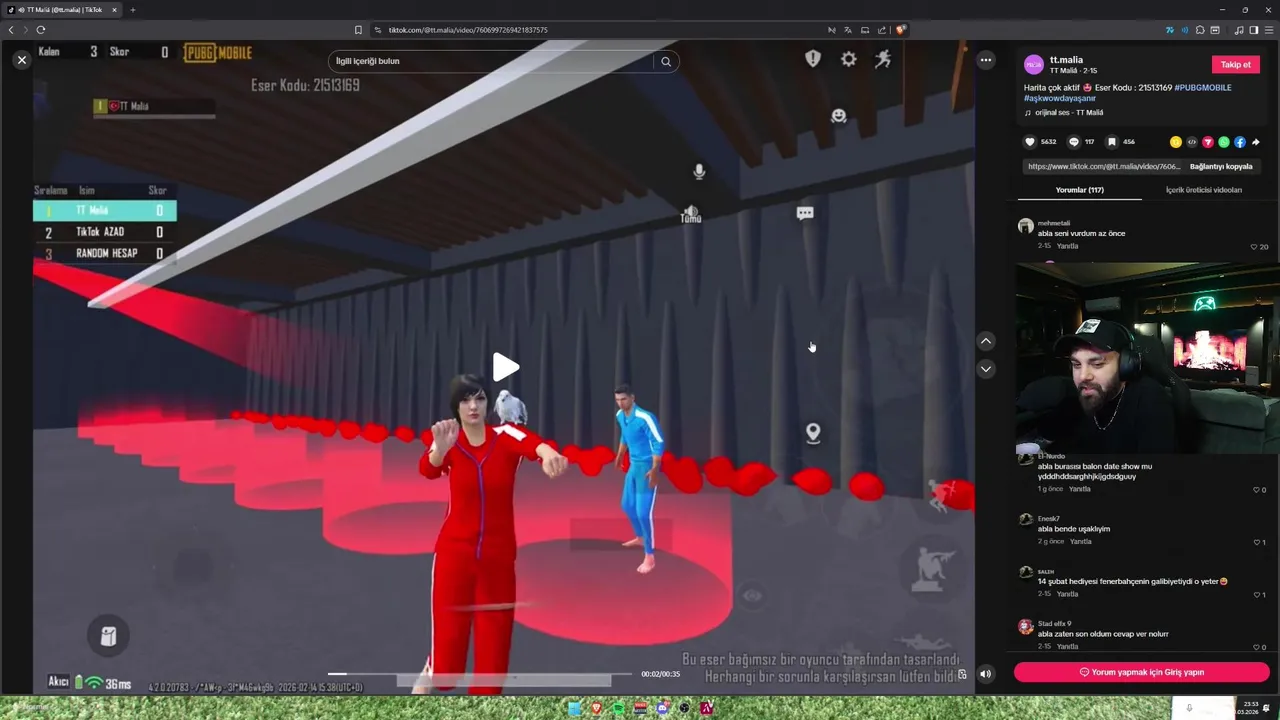Switch to Yorumlar (117) tab
Image resolution: width=1280 pixels, height=720 pixels.
1080,190
